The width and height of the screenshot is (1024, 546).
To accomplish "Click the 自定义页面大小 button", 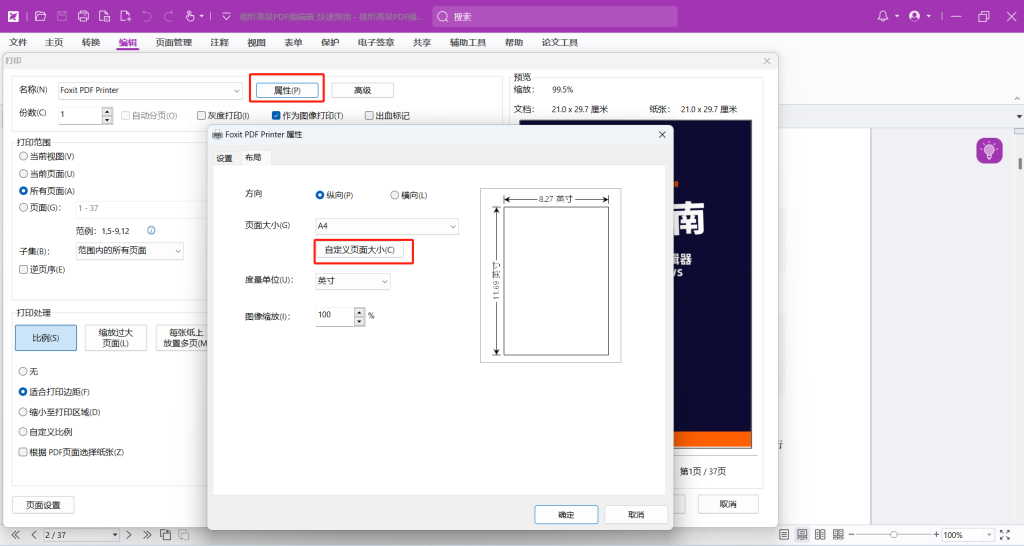I will [359, 250].
